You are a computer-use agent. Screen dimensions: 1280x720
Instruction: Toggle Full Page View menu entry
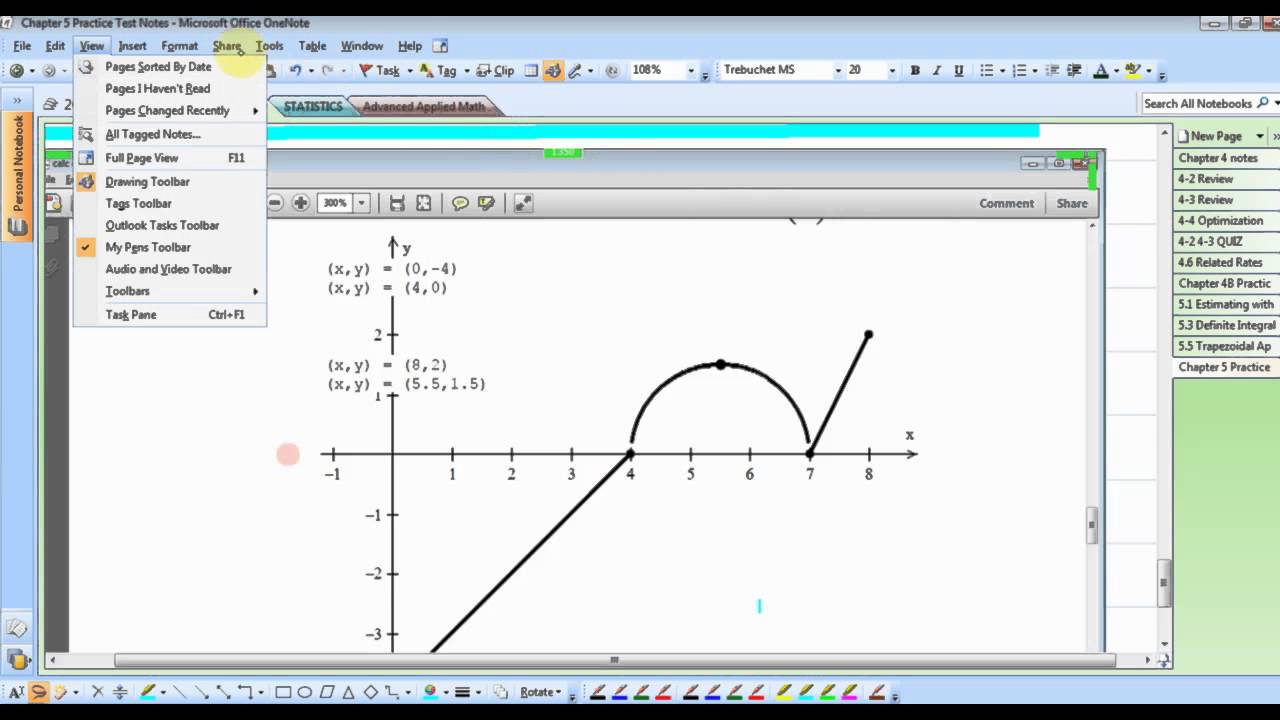pyautogui.click(x=170, y=158)
